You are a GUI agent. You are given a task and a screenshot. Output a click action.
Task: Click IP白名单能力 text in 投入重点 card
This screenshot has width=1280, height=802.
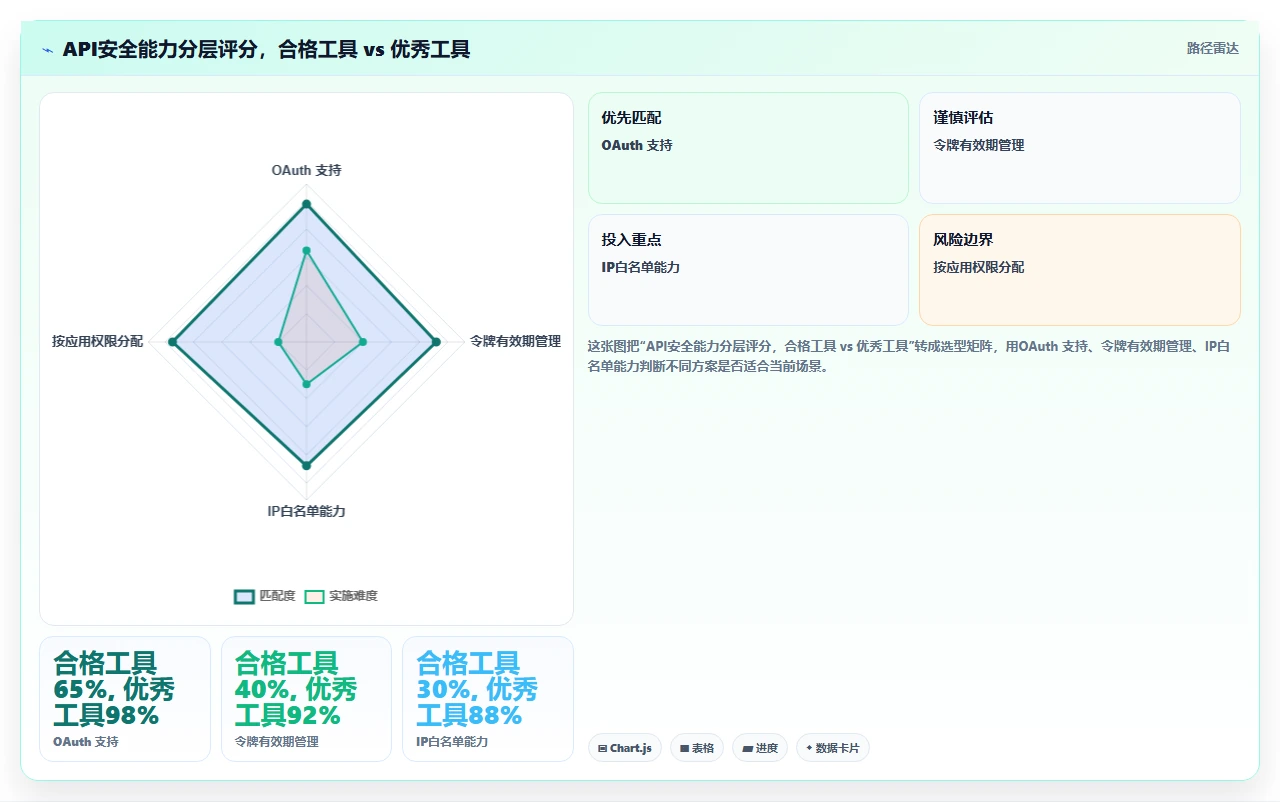[x=641, y=268]
